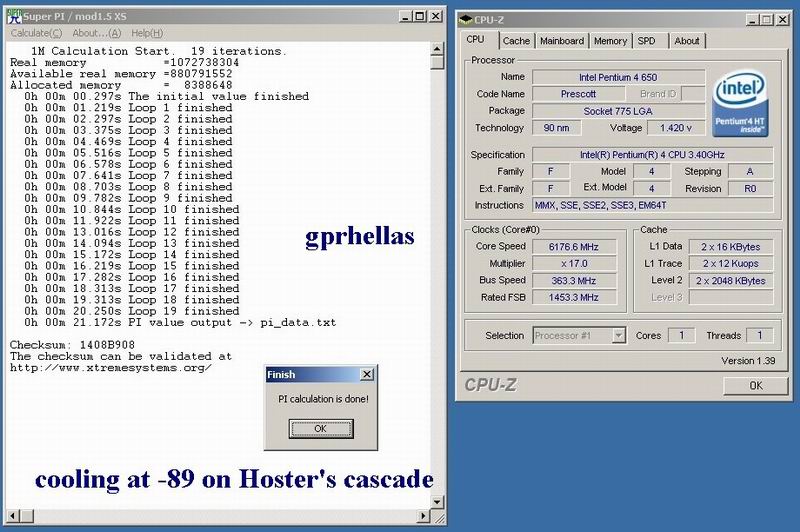Click the Core Speed value 6176.6 MHz

(x=574, y=247)
